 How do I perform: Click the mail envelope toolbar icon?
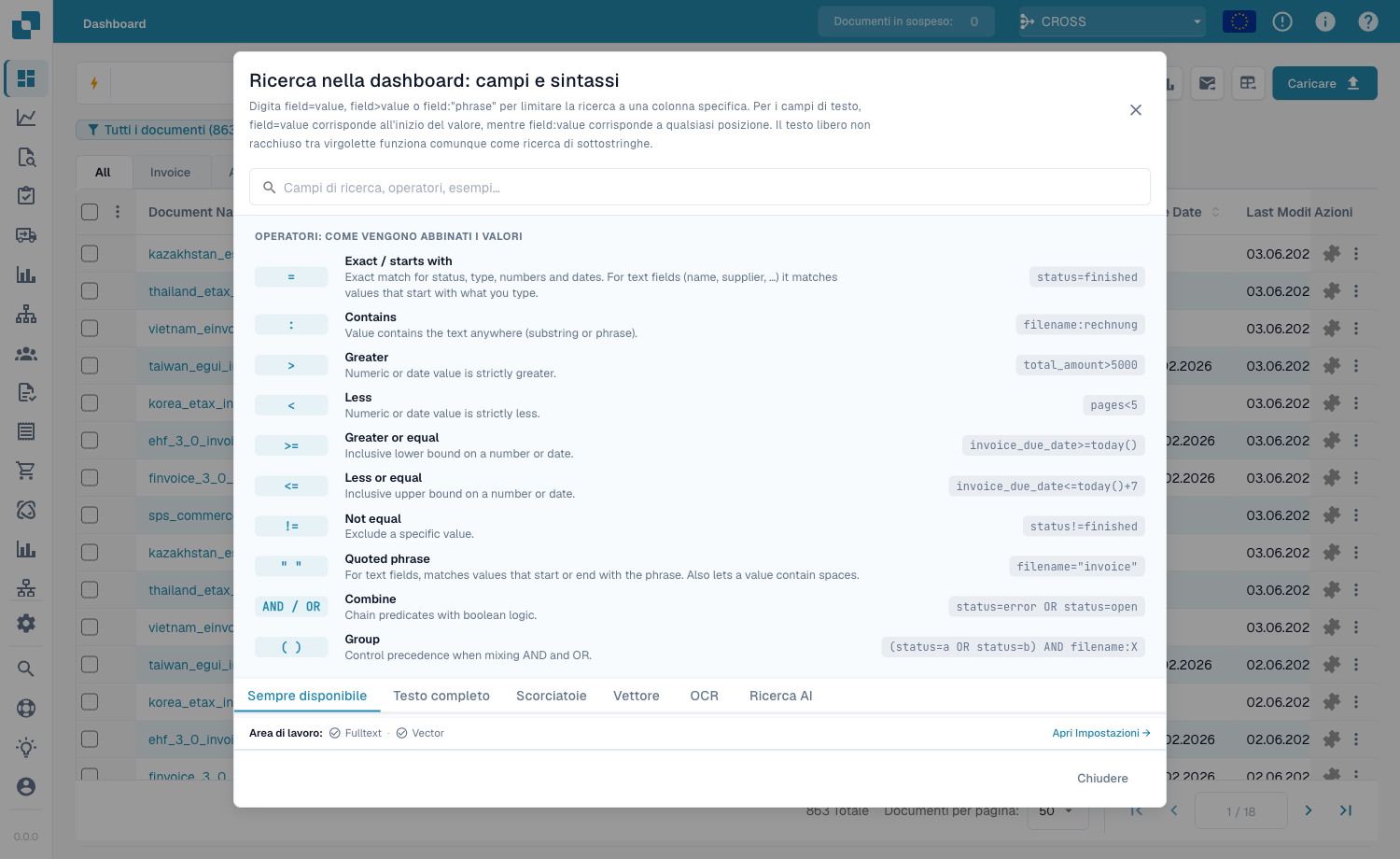[x=1207, y=83]
